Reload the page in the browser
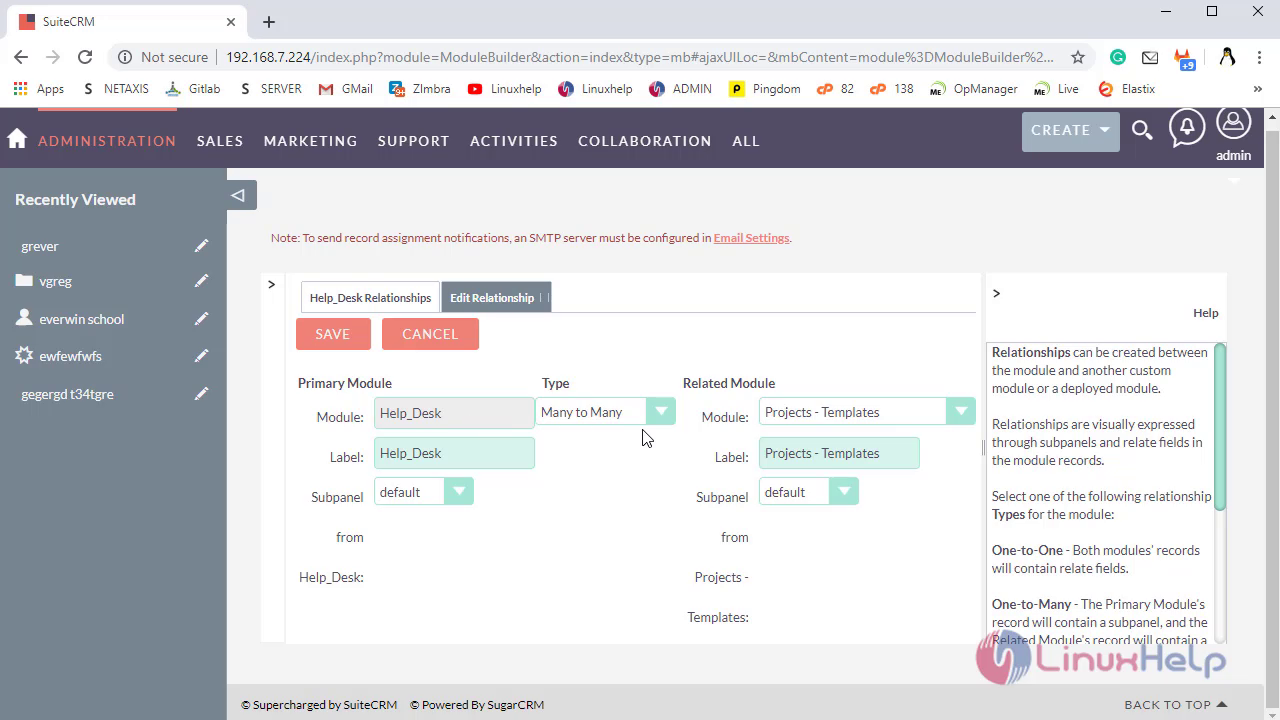The width and height of the screenshot is (1280, 720). pyautogui.click(x=85, y=57)
